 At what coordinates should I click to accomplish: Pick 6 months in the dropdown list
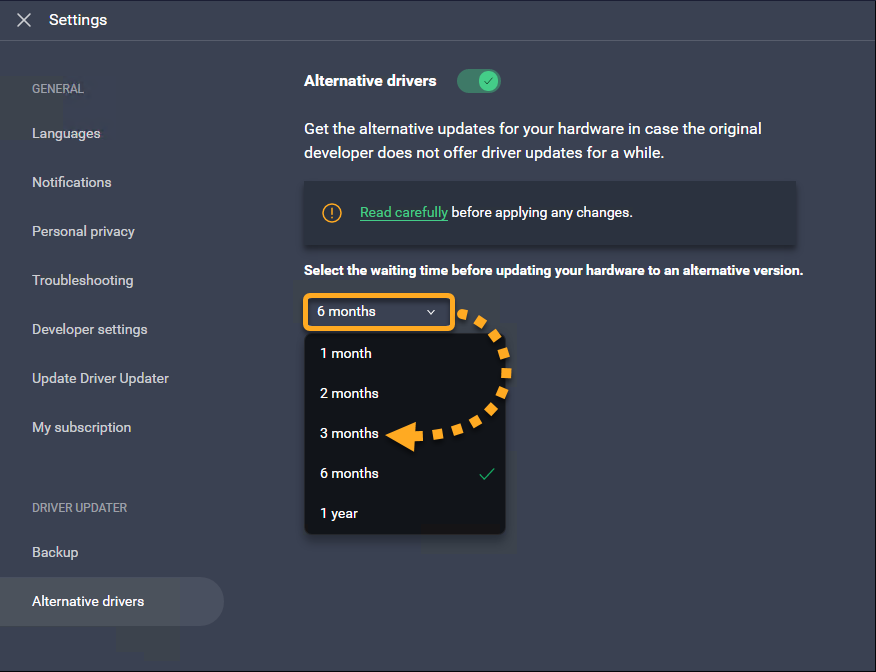349,473
